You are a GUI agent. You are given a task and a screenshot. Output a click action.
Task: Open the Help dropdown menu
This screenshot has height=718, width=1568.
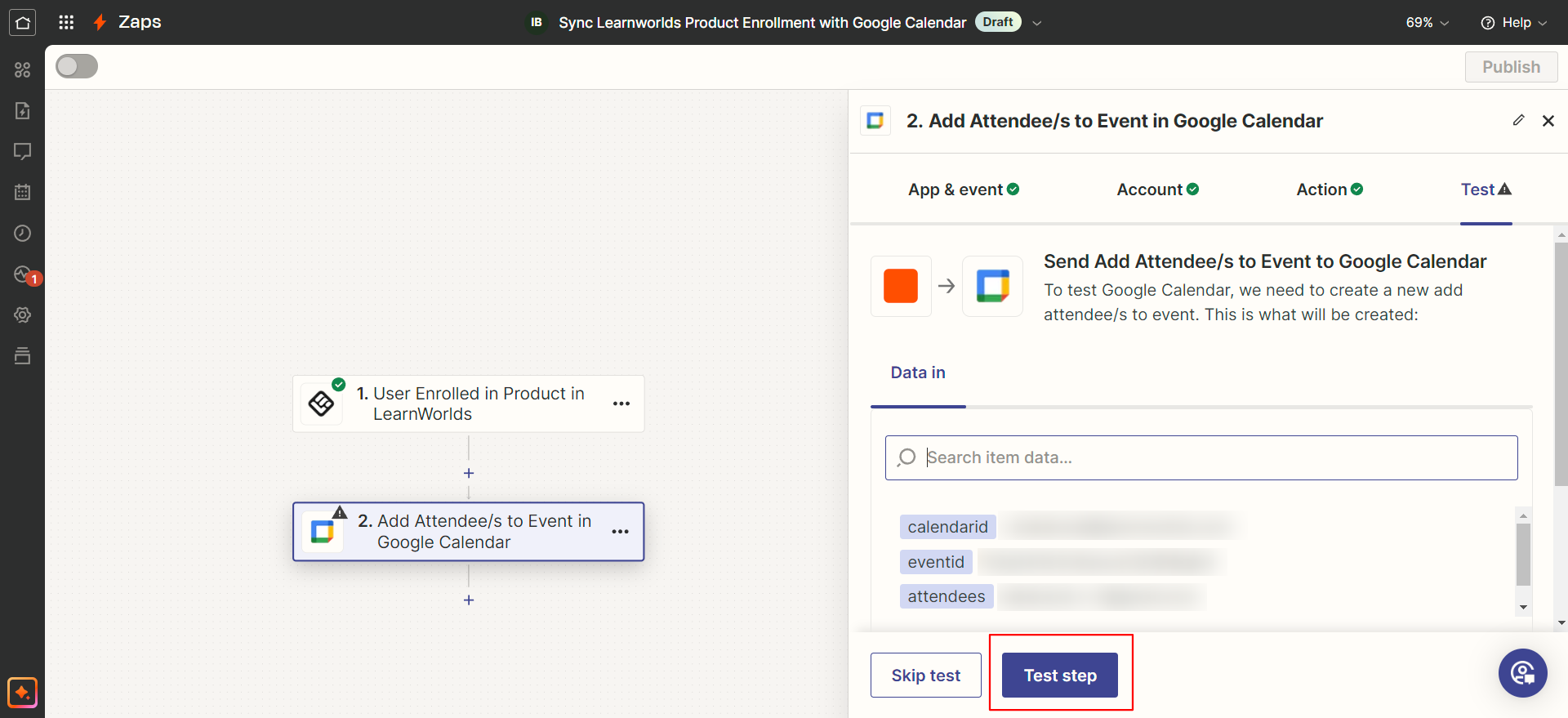(1513, 22)
